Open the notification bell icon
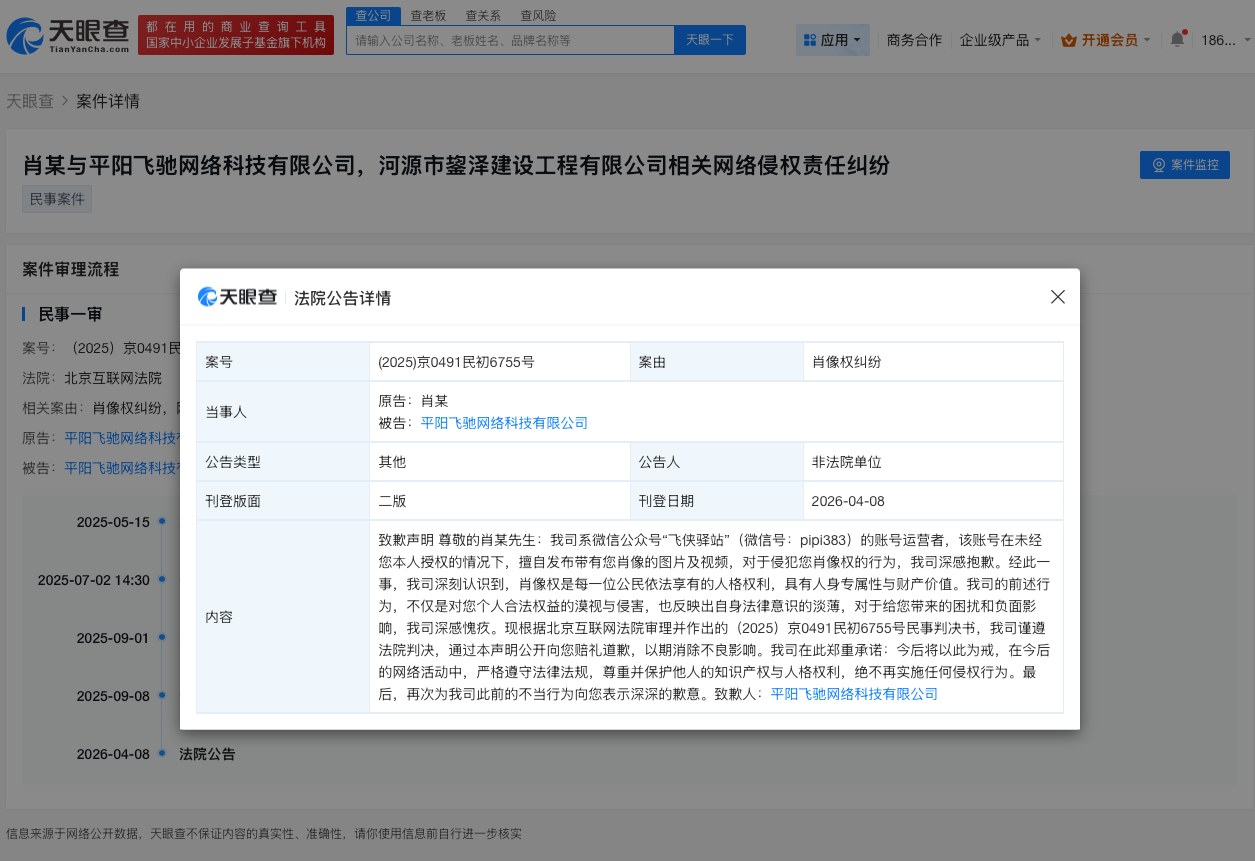Screen dimensions: 1255x861 click(1177, 38)
